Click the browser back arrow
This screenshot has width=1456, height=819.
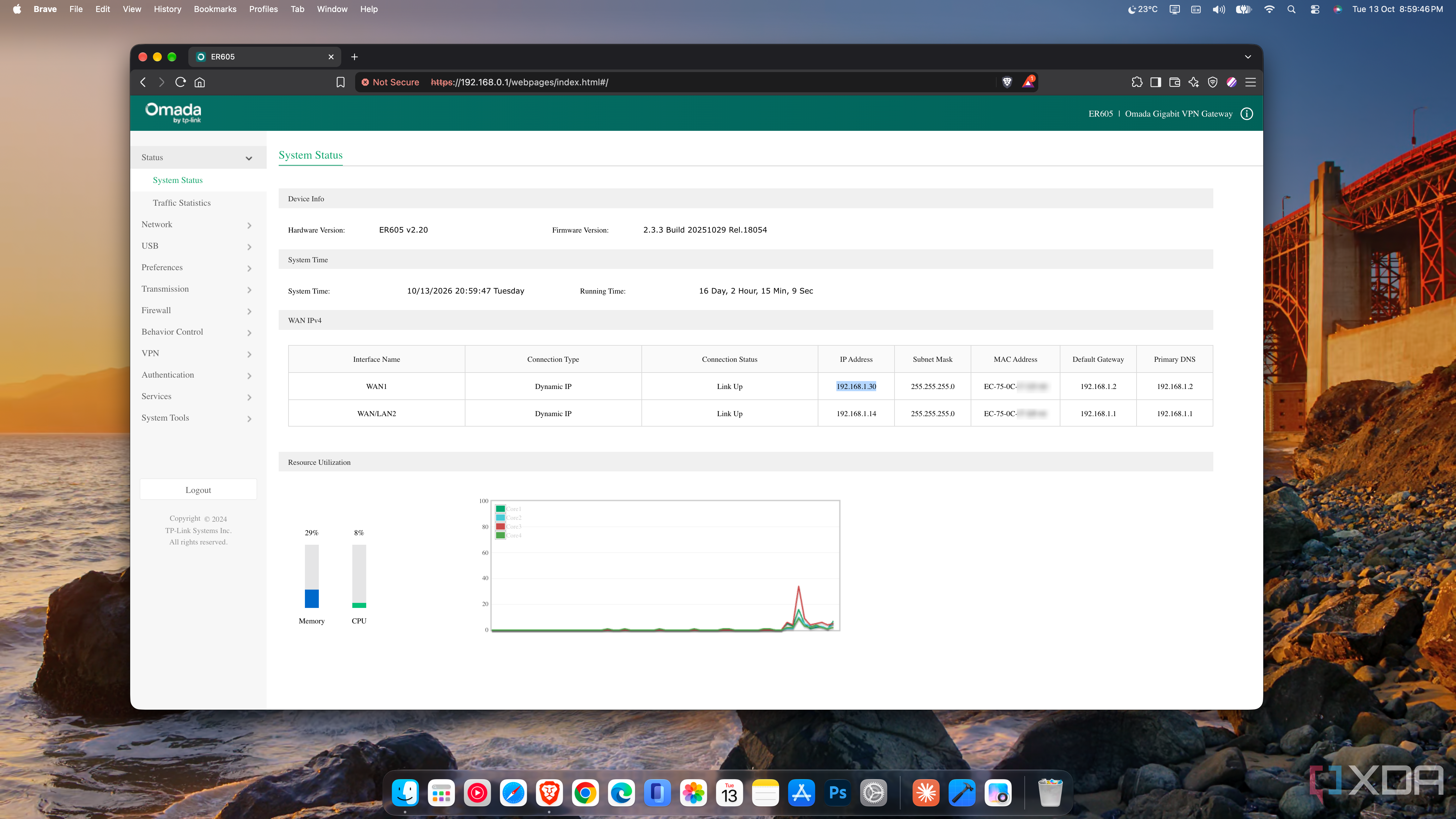click(143, 82)
